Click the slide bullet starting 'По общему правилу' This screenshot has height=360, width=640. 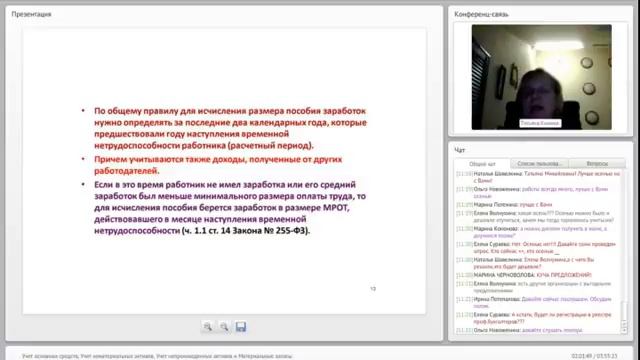coord(230,128)
